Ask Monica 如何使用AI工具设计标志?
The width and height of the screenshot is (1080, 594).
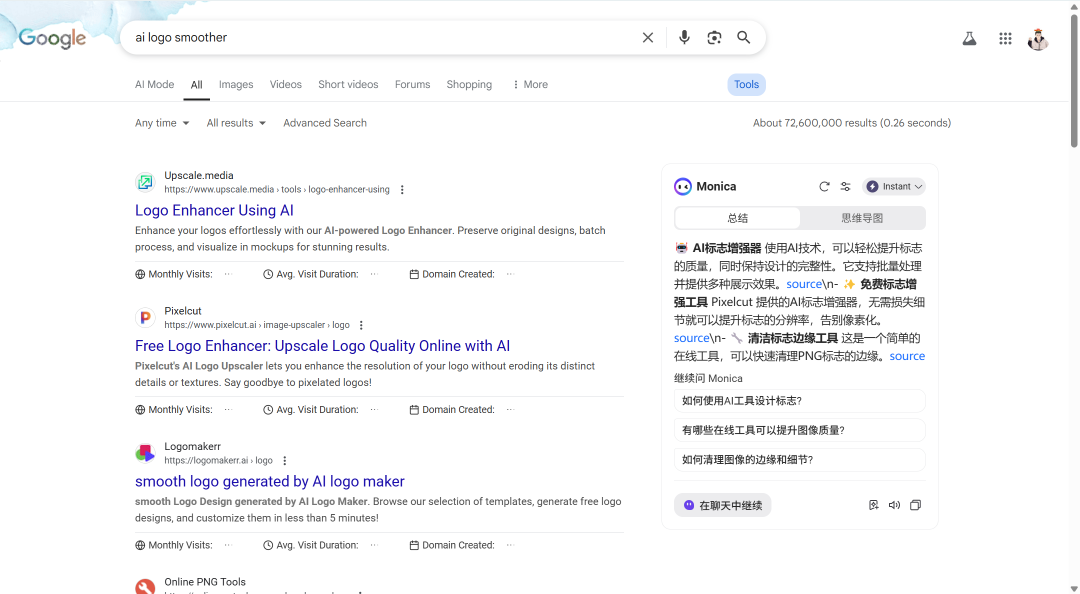pyautogui.click(x=800, y=400)
